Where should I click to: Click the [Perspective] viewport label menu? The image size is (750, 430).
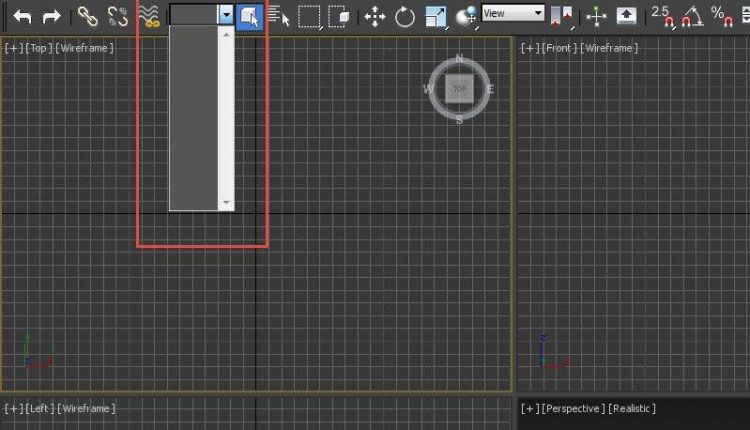[x=571, y=408]
